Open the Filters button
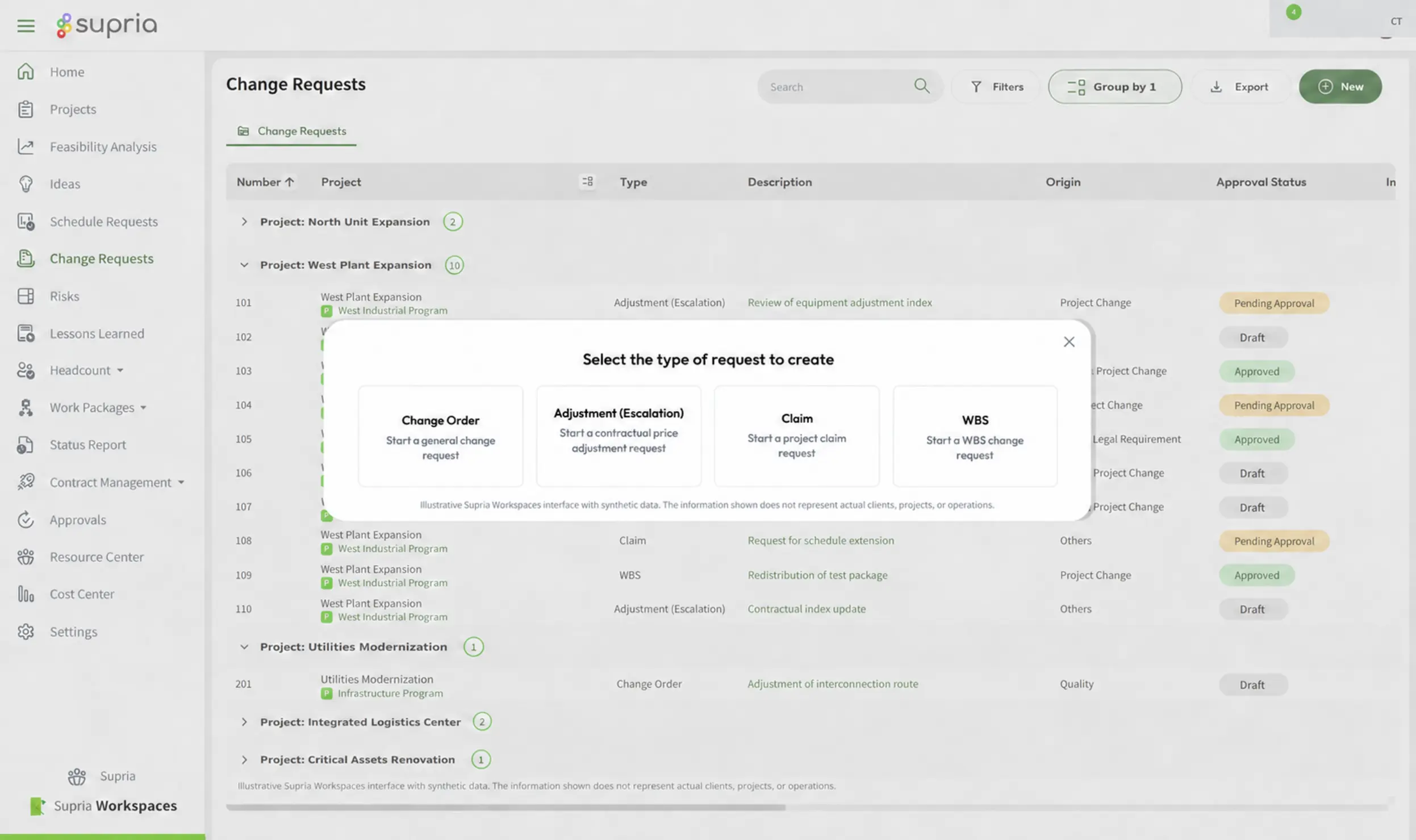 pyautogui.click(x=997, y=86)
